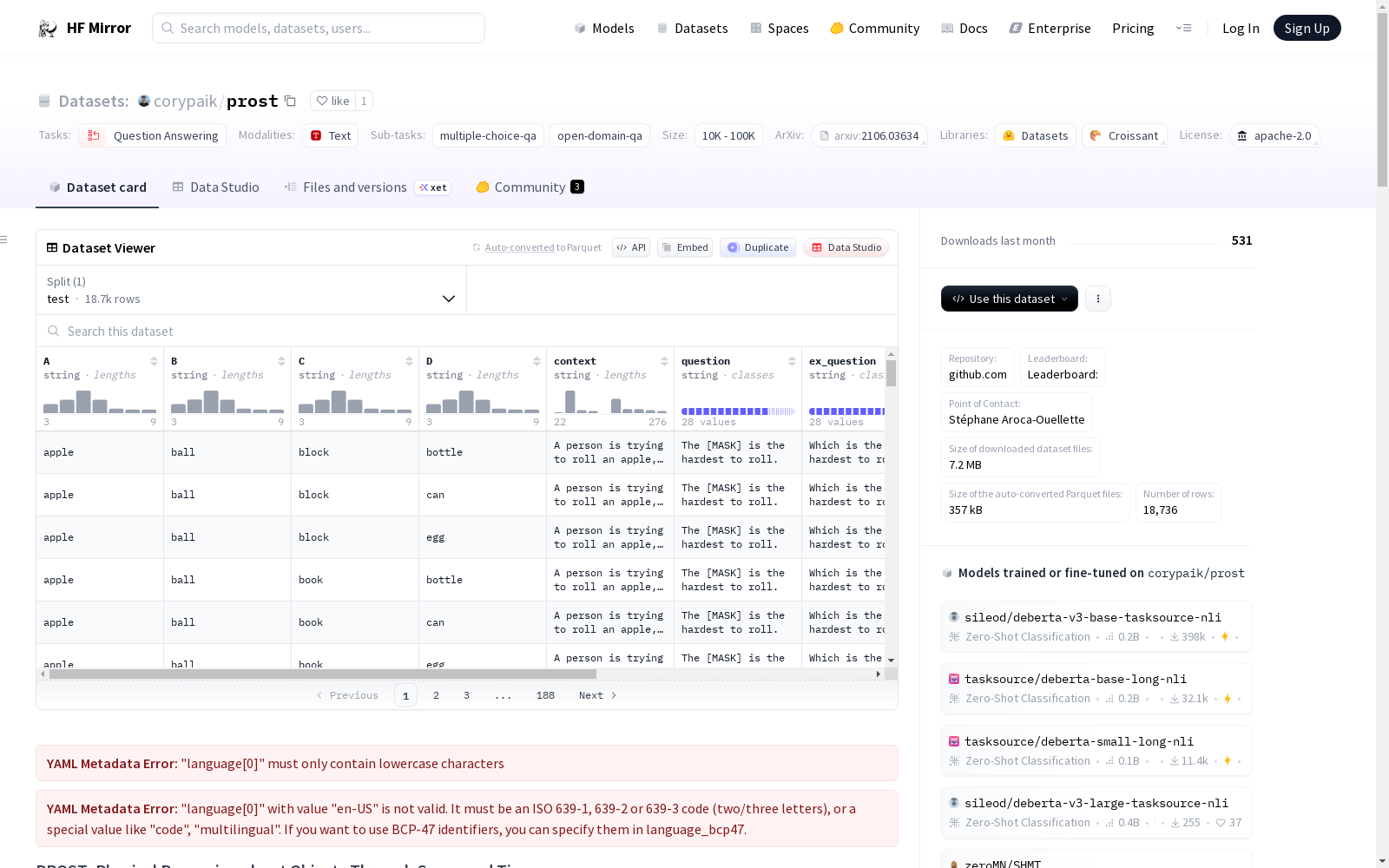Sort column D using its sort arrows

coord(537,361)
